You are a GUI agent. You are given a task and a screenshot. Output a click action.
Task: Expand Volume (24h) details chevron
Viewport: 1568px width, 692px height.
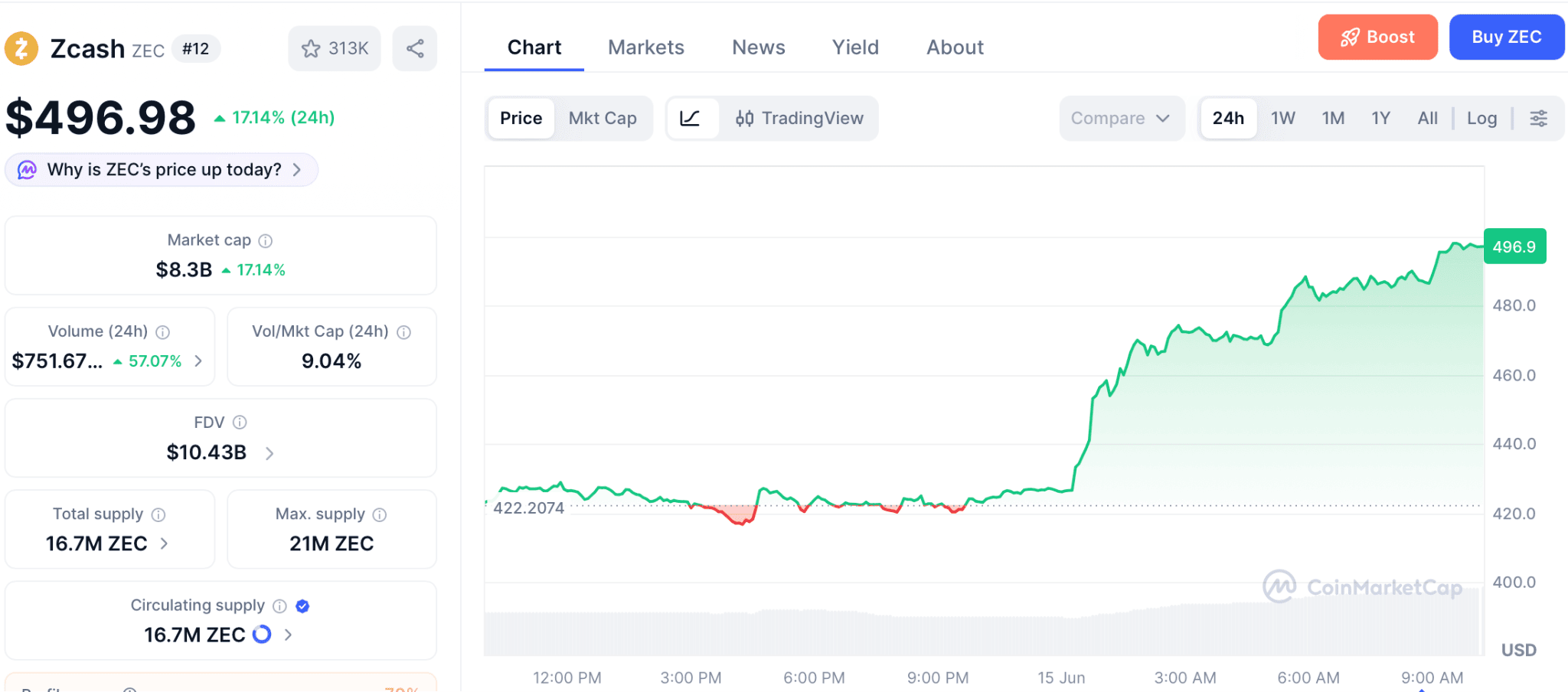pos(199,361)
